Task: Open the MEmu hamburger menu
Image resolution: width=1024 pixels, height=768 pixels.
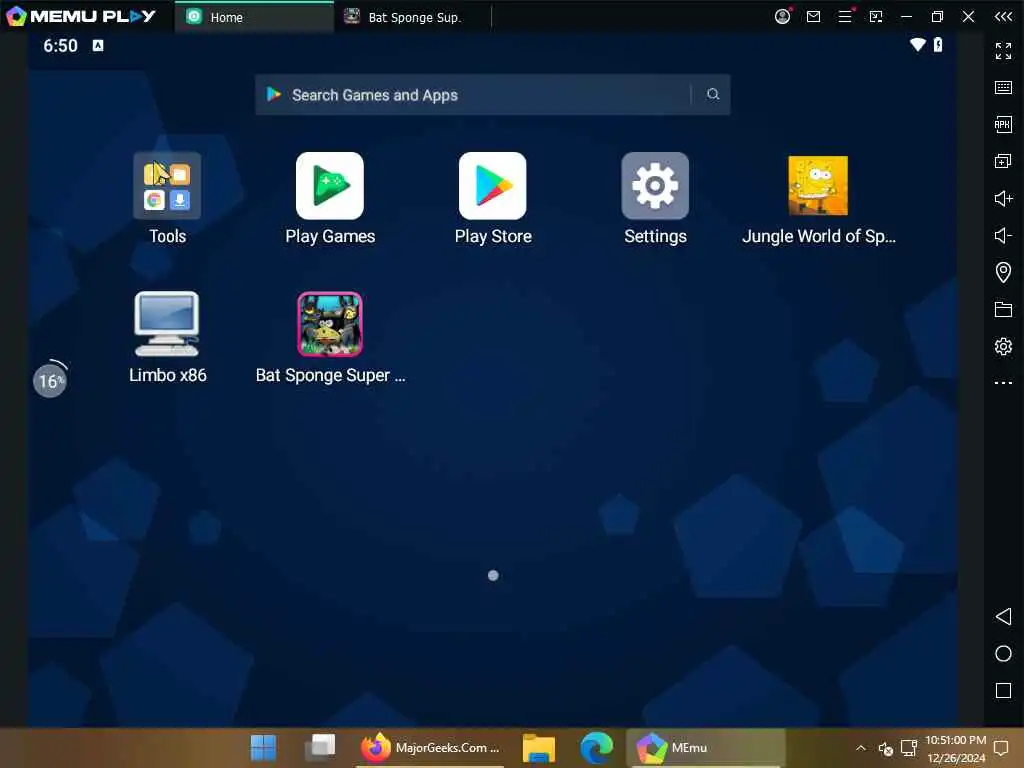Action: (x=845, y=16)
